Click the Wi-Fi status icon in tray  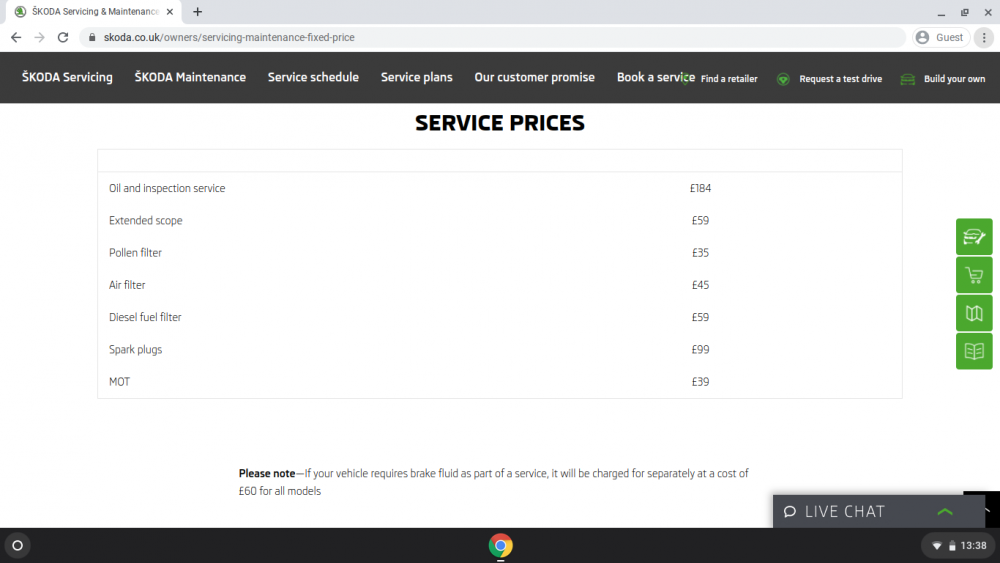[x=937, y=546]
